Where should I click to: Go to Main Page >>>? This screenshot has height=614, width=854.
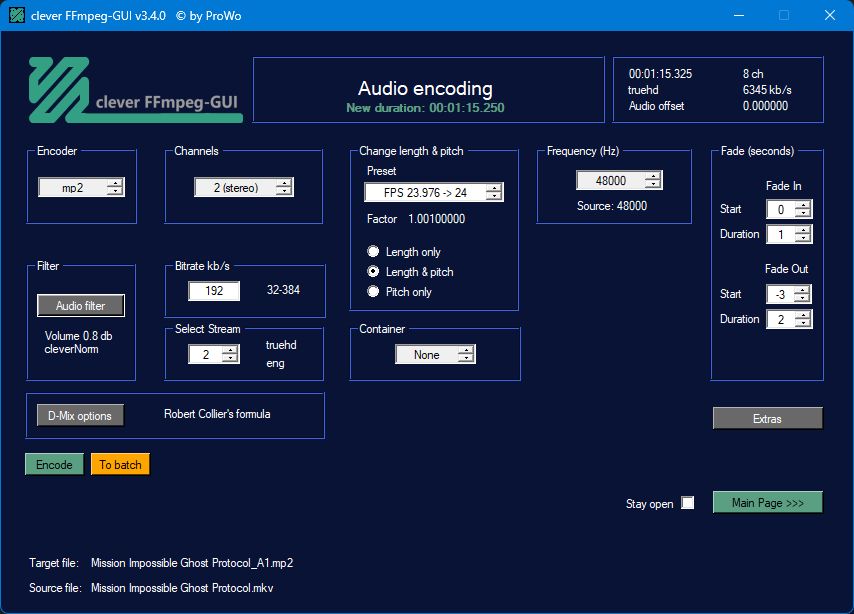click(x=767, y=502)
